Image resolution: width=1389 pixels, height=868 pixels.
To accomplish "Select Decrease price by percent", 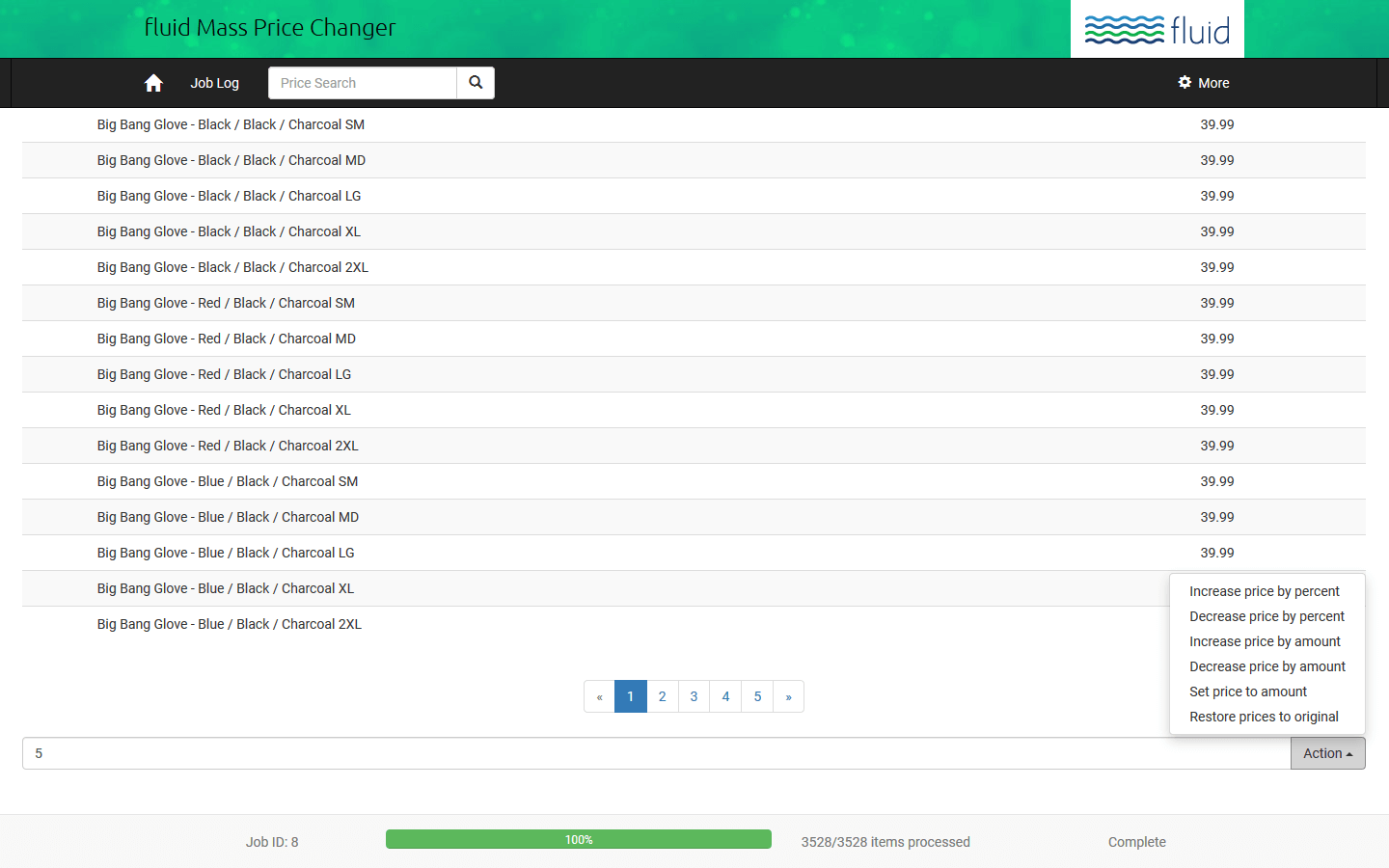I will pos(1266,616).
